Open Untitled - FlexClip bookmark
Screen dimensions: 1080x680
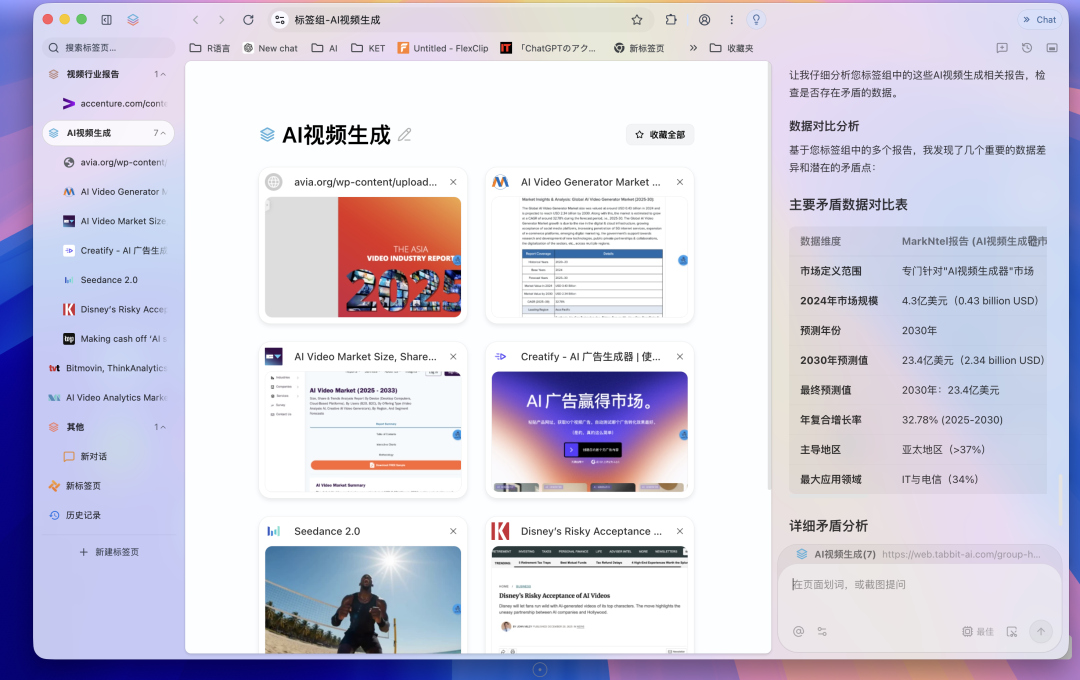click(443, 48)
